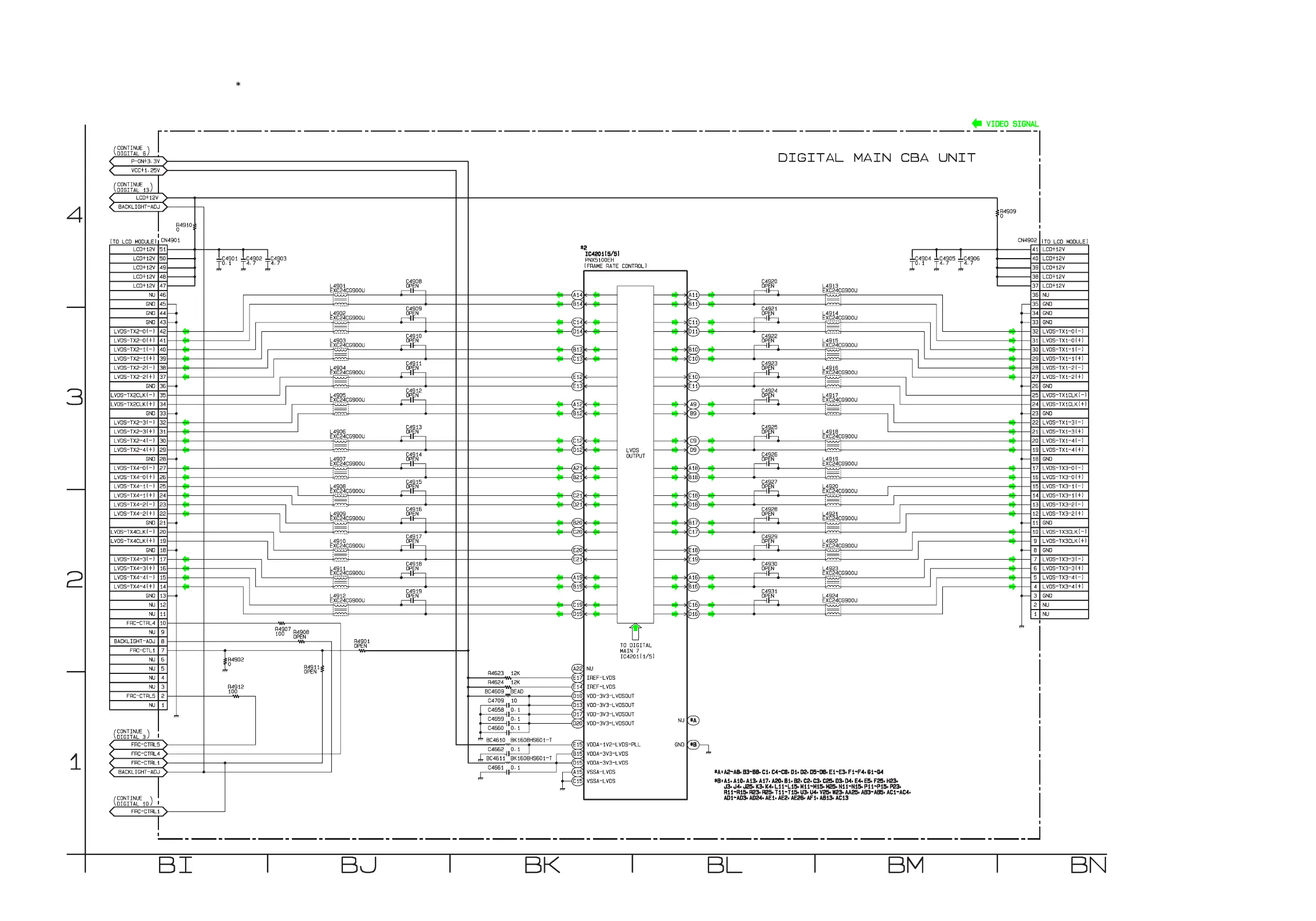
Task: Click pin LVDS-TX3-4(+) on CN4902
Action: [1060, 587]
